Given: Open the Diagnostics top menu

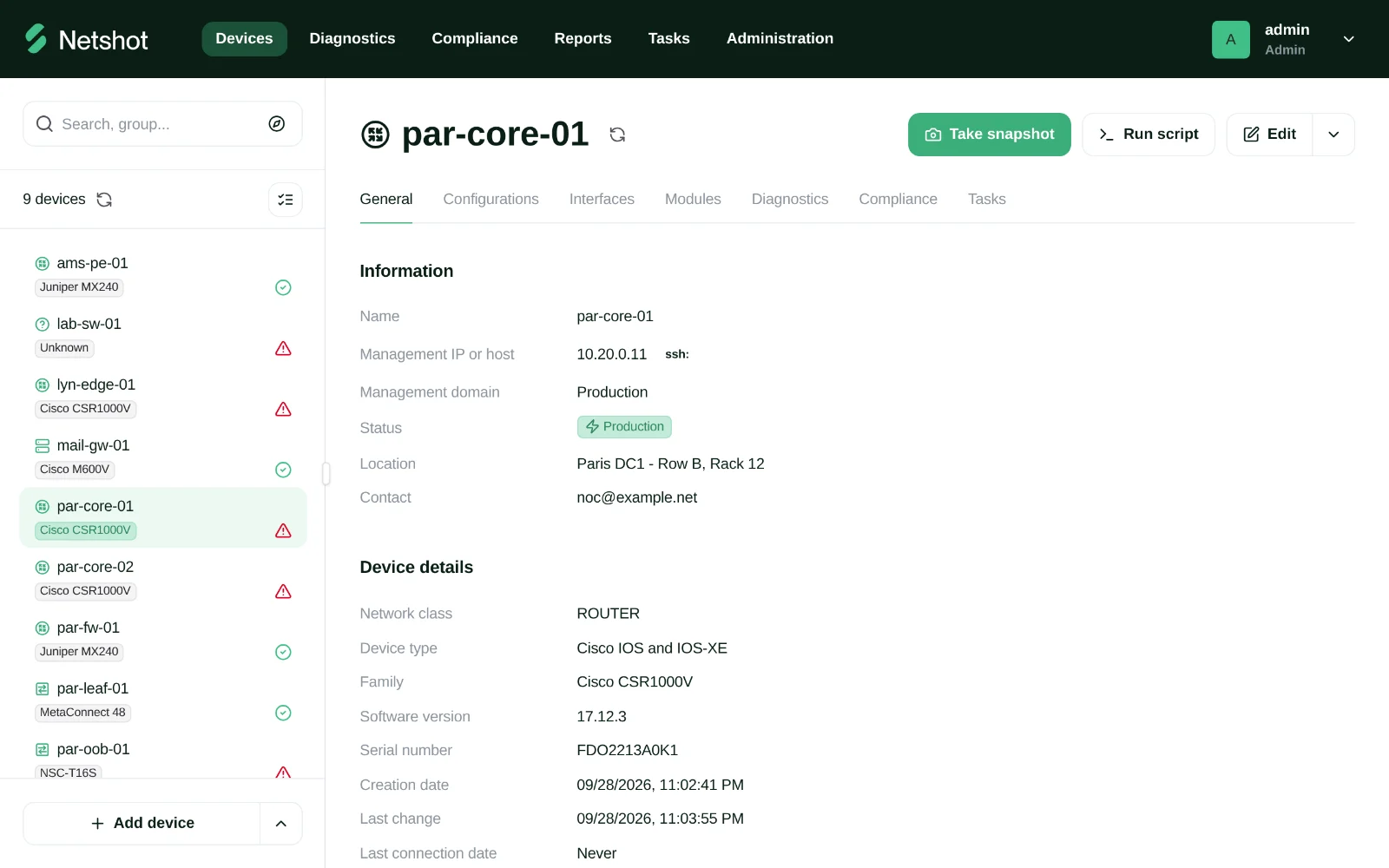Looking at the screenshot, I should pyautogui.click(x=352, y=39).
